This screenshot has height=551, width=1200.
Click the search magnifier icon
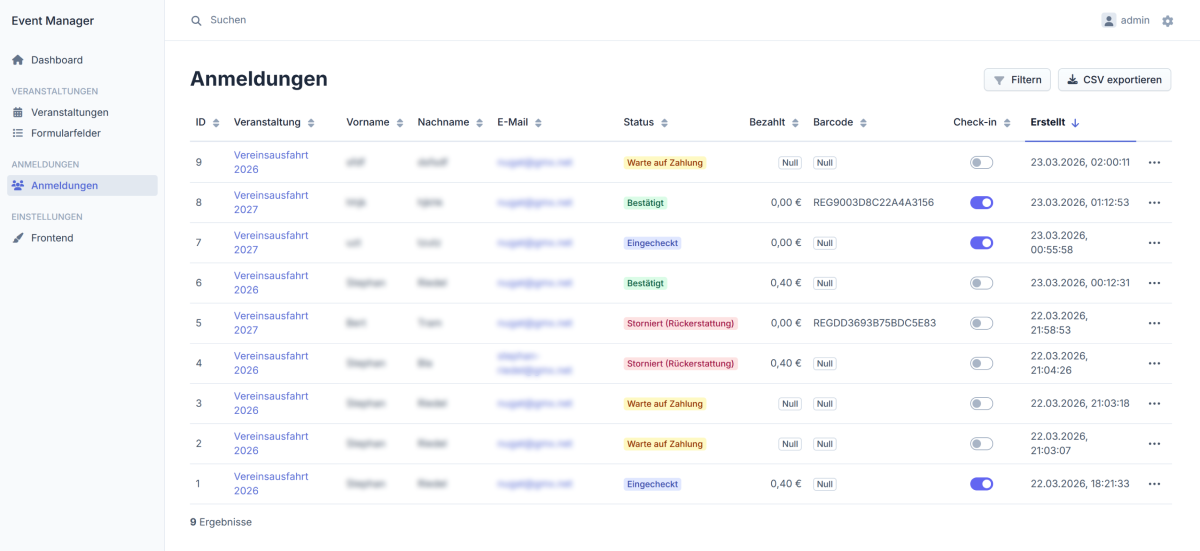[196, 20]
